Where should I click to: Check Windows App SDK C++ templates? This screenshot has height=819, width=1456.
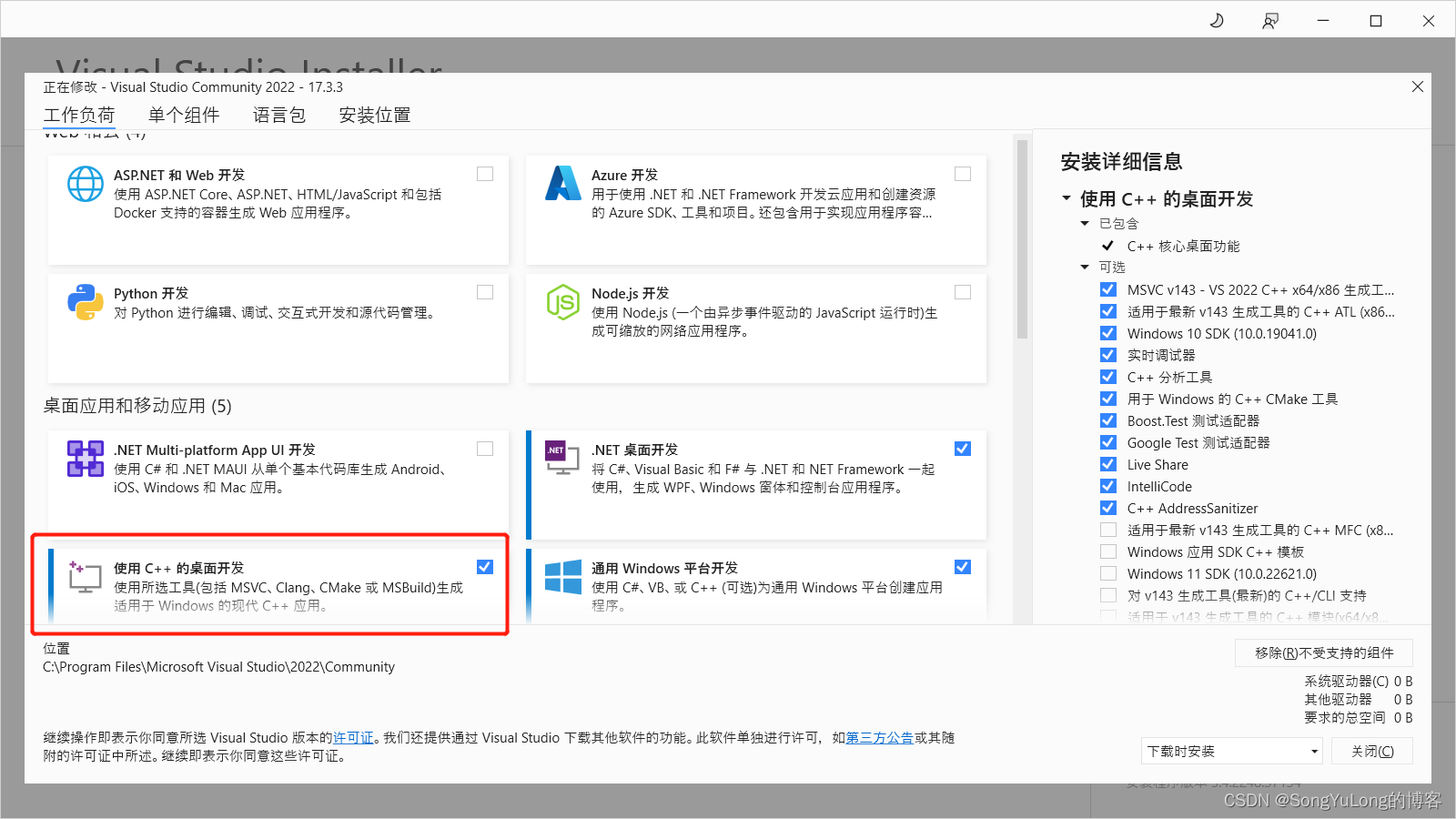[1108, 551]
